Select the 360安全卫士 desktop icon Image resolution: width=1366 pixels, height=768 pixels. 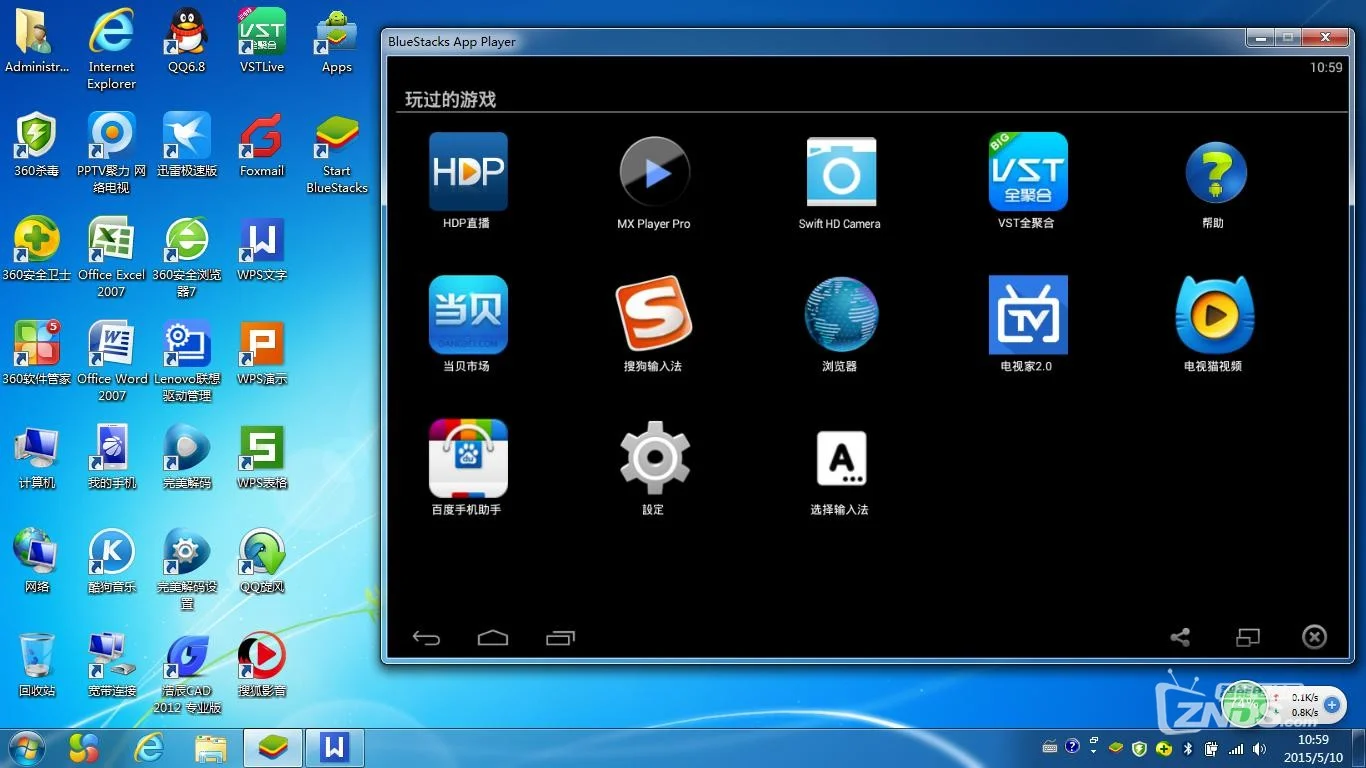[37, 248]
